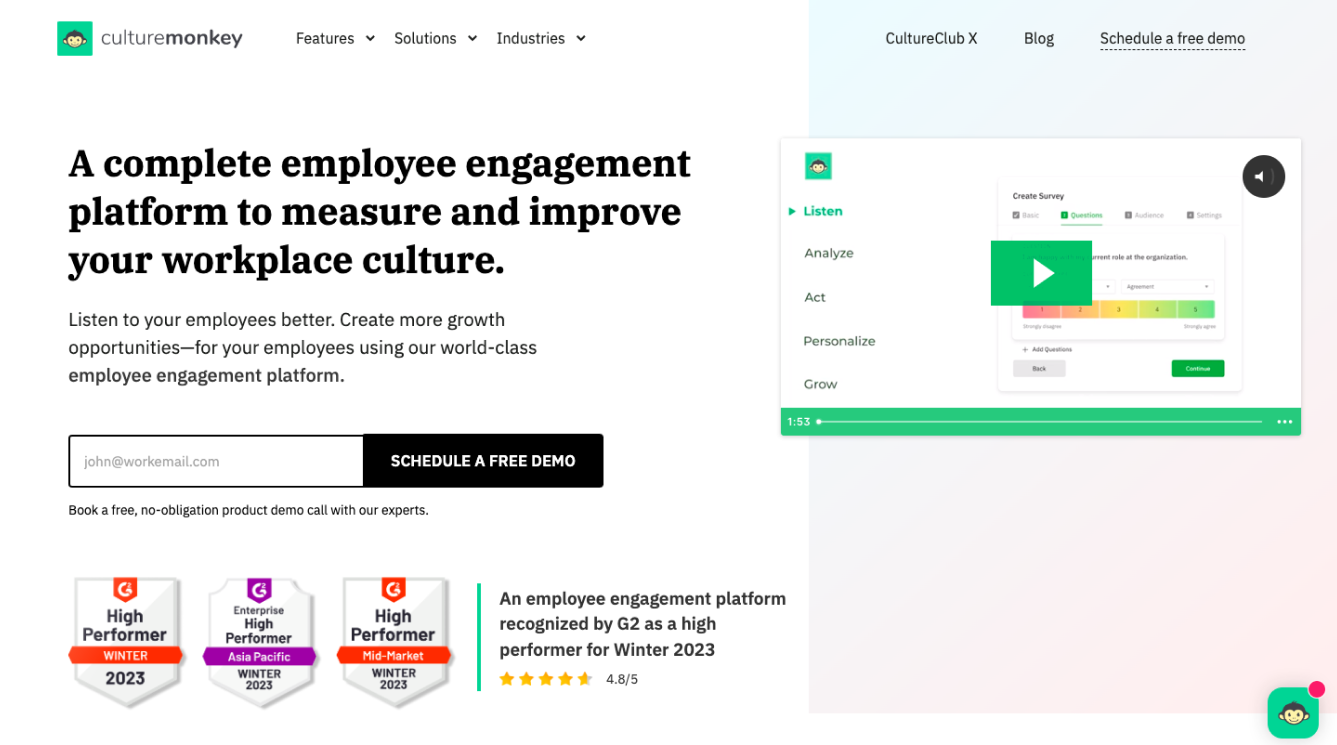Toggle the completed Basic step checkbox
The image size is (1337, 745).
[x=1016, y=215]
